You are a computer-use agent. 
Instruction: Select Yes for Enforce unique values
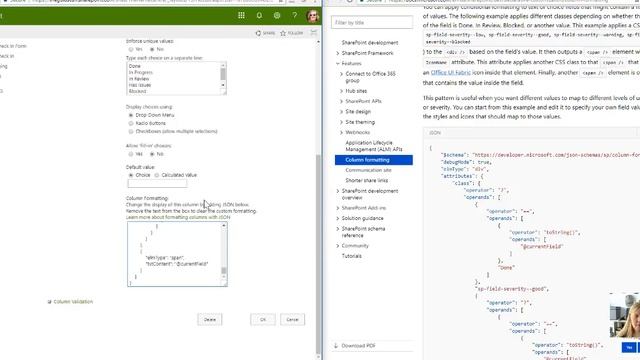point(131,49)
